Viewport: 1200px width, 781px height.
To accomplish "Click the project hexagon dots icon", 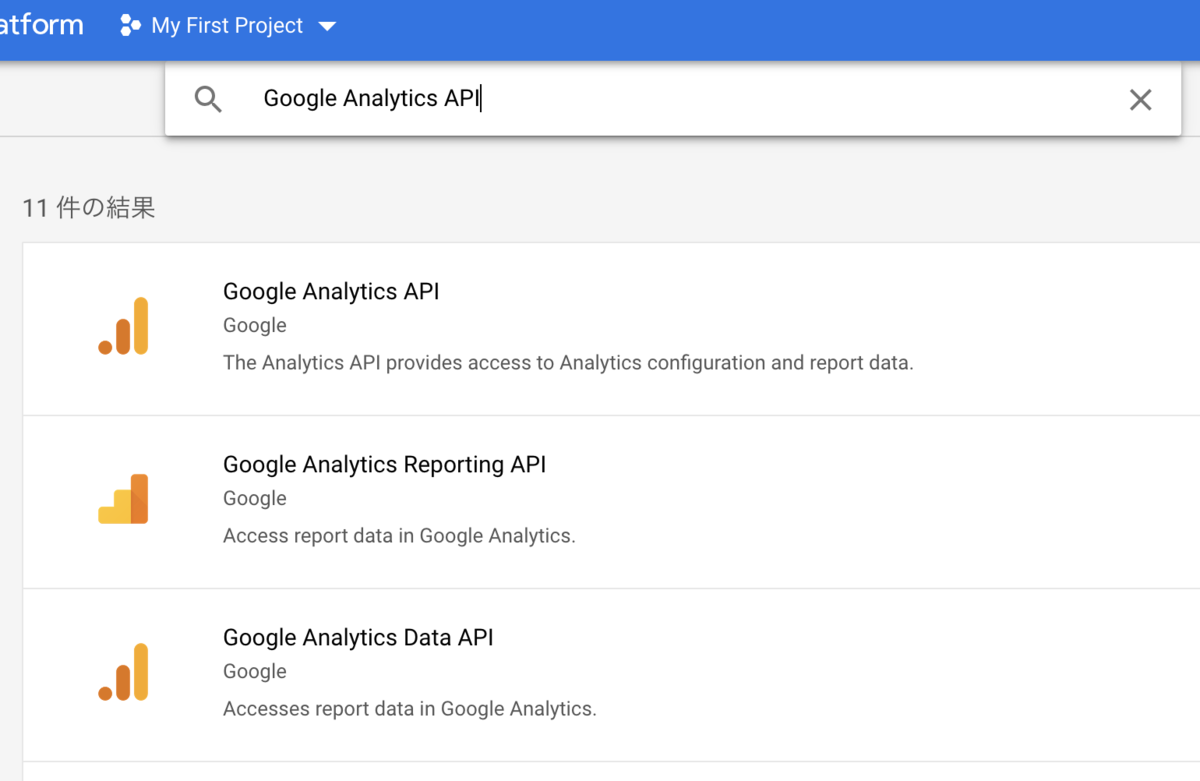I will coord(130,26).
